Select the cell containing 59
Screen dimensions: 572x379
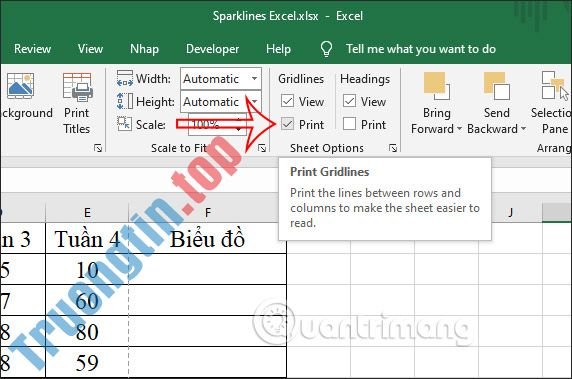coord(87,362)
